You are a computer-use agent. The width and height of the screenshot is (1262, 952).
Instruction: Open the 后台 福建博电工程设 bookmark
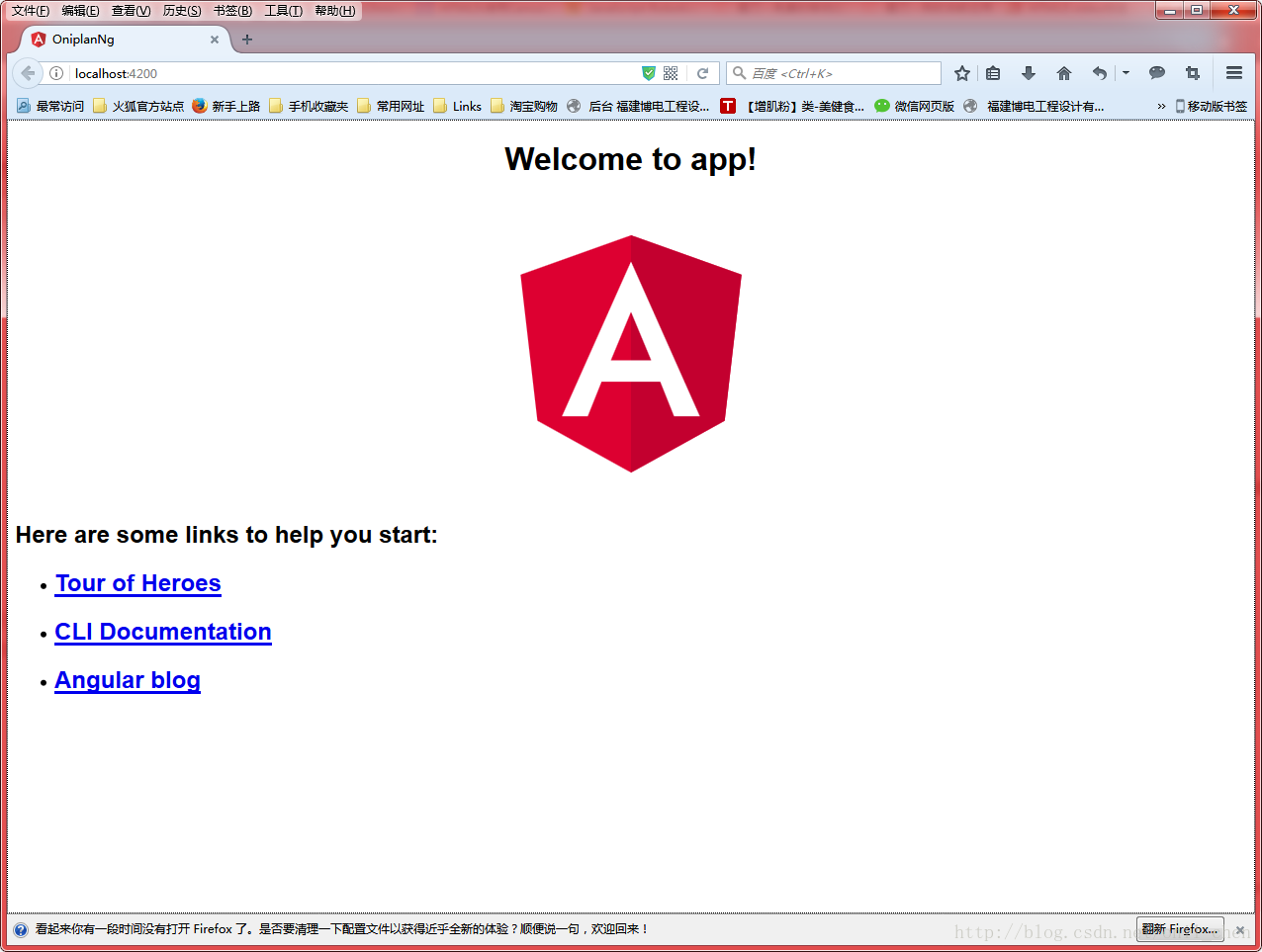tap(638, 106)
